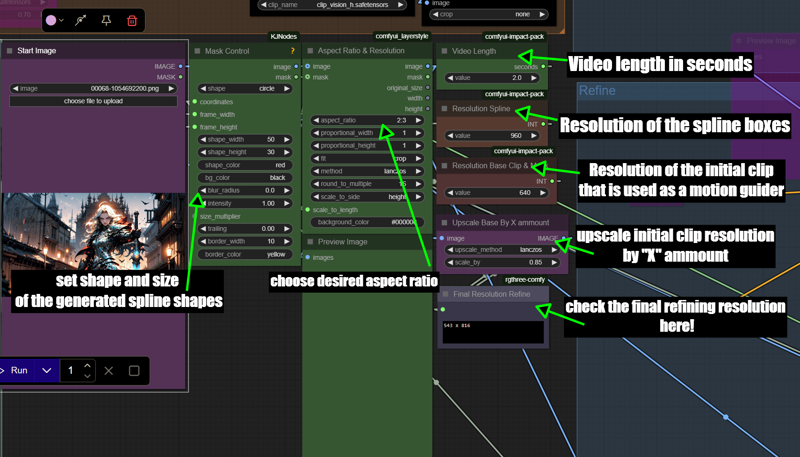
Task: Open the Run options dropdown arrow
Action: pyautogui.click(x=46, y=371)
